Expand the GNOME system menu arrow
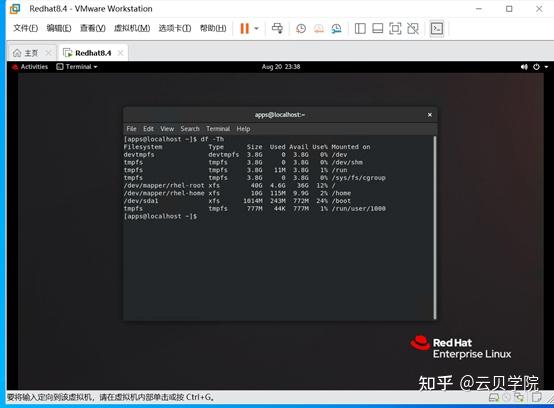This screenshot has width=554, height=408. pos(546,67)
